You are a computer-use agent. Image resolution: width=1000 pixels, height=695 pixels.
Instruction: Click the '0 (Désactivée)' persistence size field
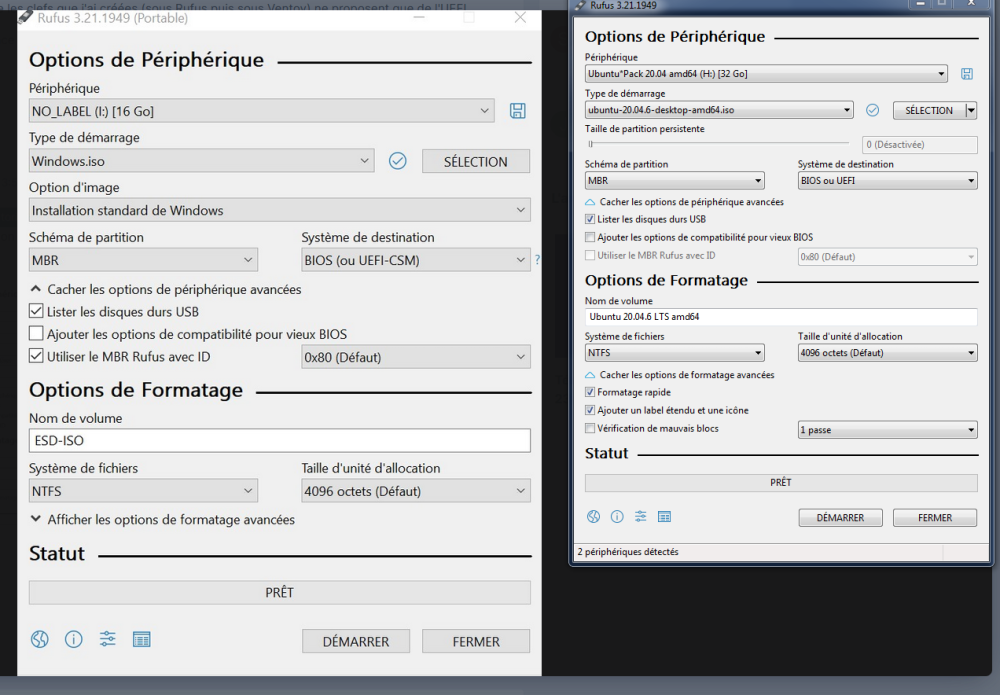(920, 145)
